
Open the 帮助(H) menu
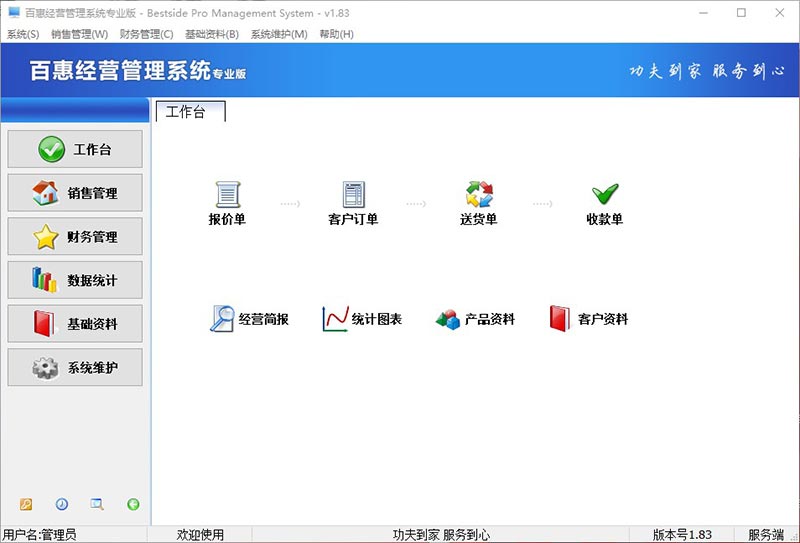coord(337,34)
